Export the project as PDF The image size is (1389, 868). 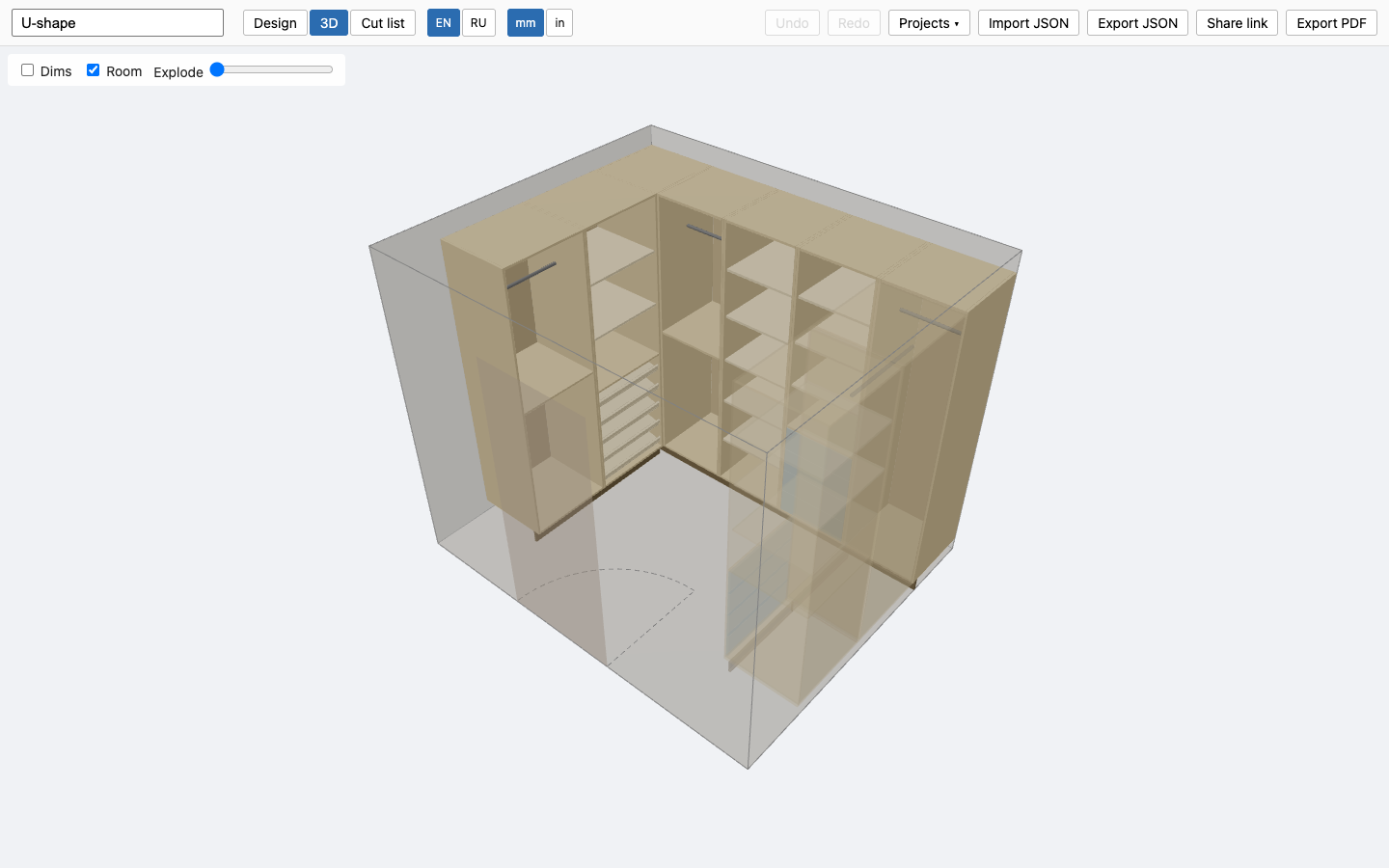click(x=1331, y=23)
